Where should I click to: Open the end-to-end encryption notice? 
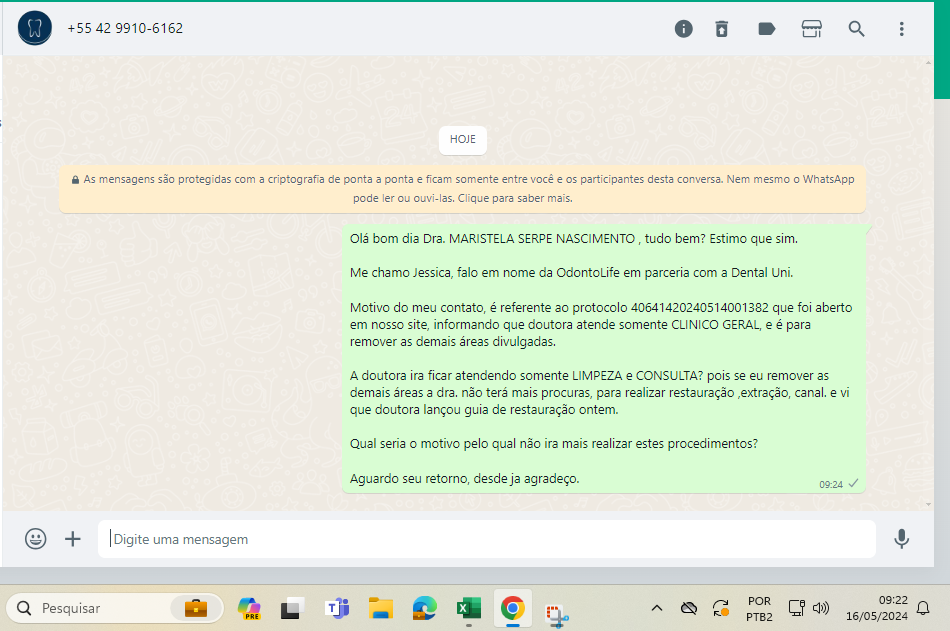point(462,189)
